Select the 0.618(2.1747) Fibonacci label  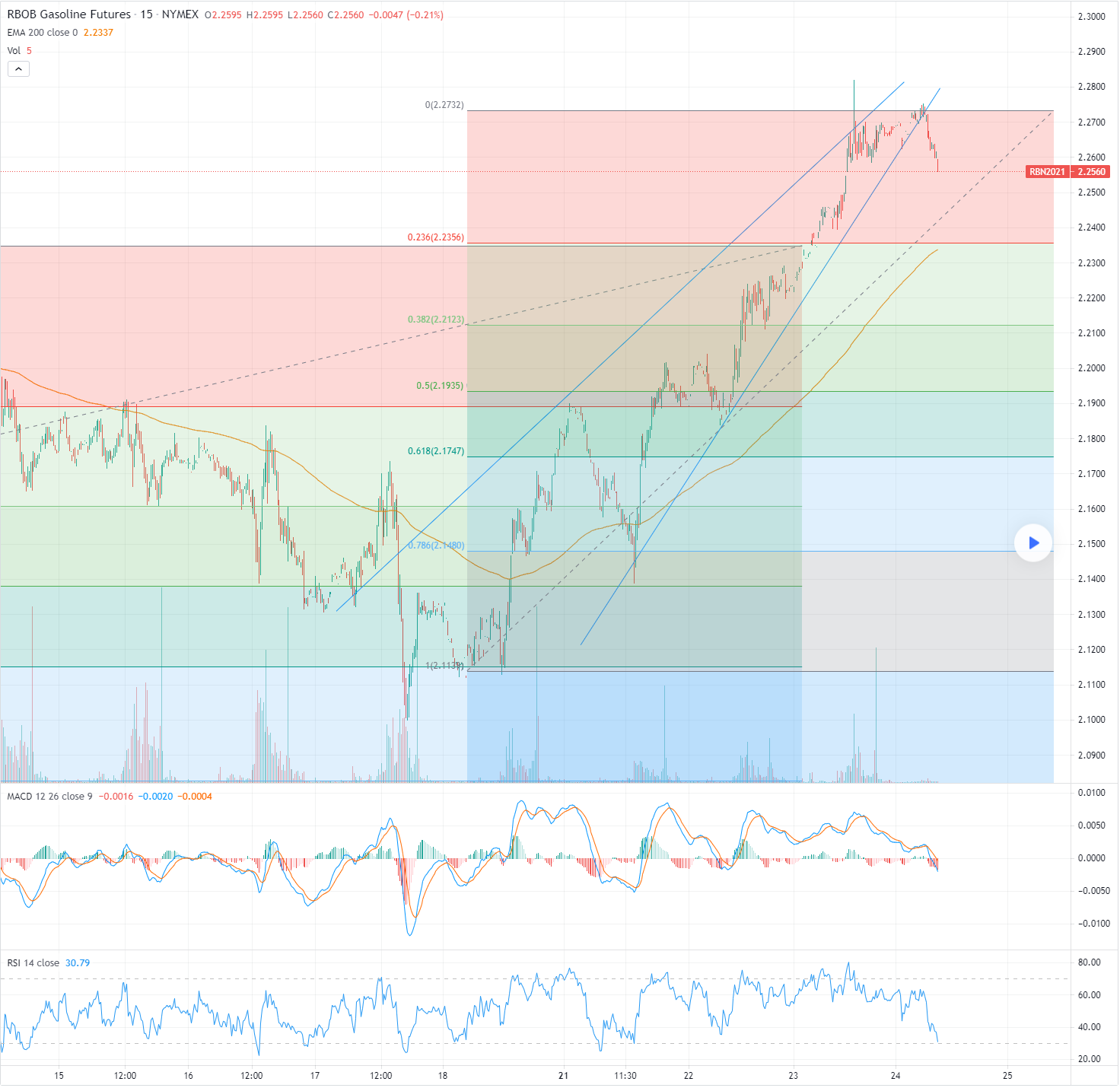[435, 451]
